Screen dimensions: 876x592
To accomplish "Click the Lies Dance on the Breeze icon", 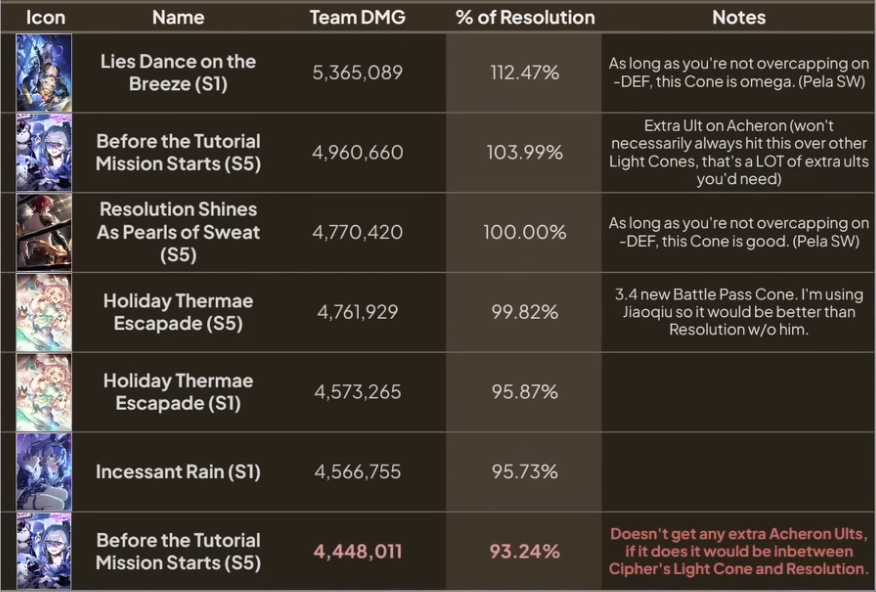I will point(44,73).
